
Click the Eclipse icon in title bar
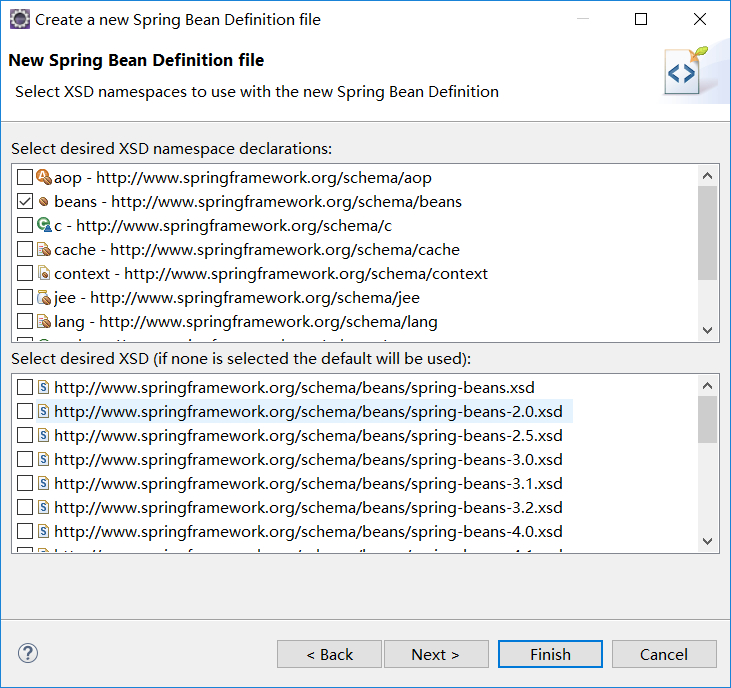tap(20, 20)
